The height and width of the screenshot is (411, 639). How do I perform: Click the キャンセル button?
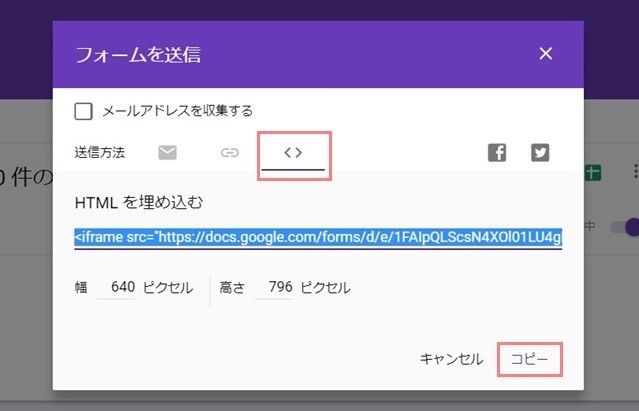point(452,359)
